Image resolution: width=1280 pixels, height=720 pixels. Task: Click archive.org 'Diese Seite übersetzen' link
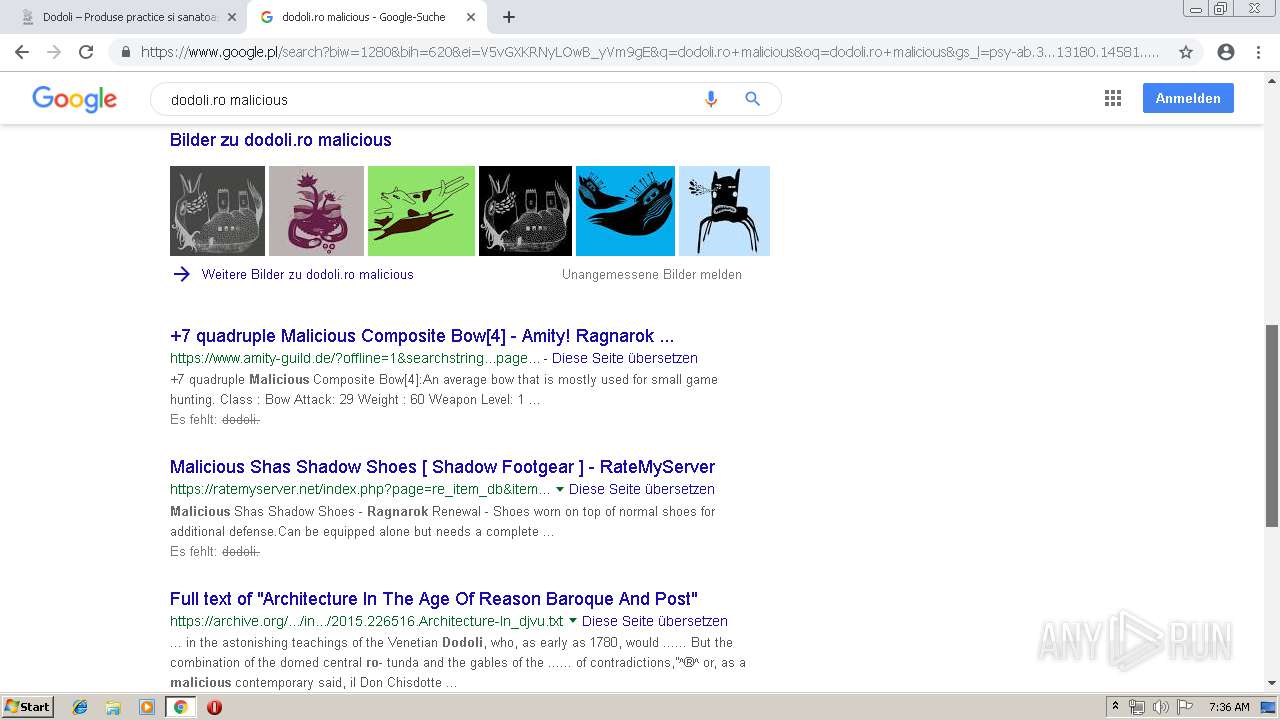(655, 621)
